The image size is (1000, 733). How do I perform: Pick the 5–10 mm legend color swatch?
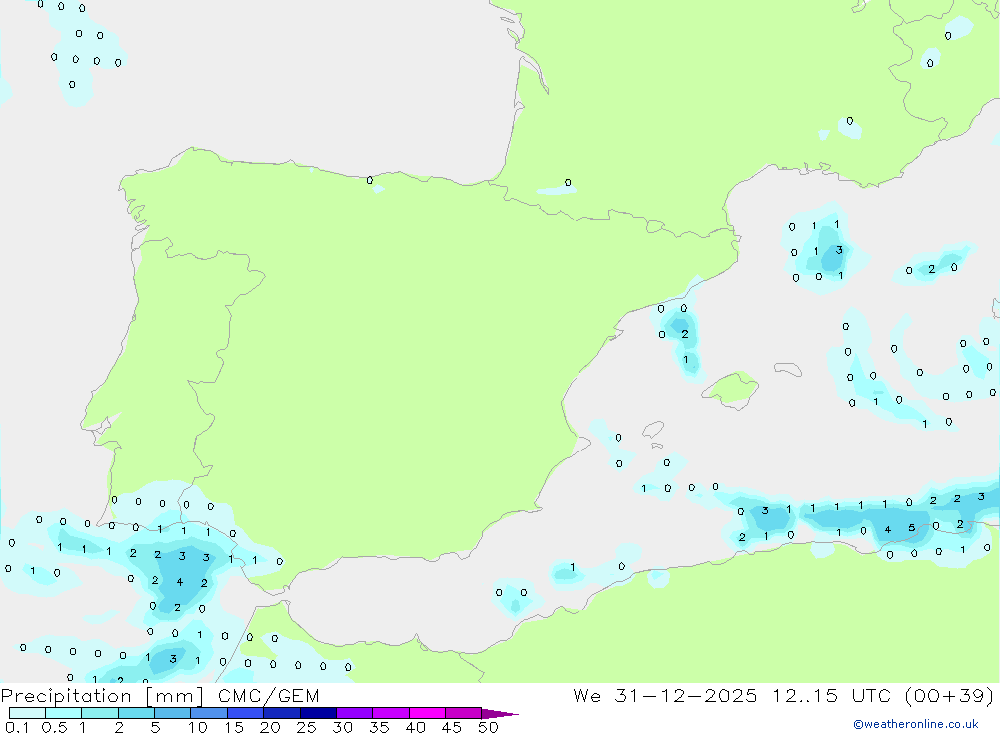pyautogui.click(x=173, y=714)
